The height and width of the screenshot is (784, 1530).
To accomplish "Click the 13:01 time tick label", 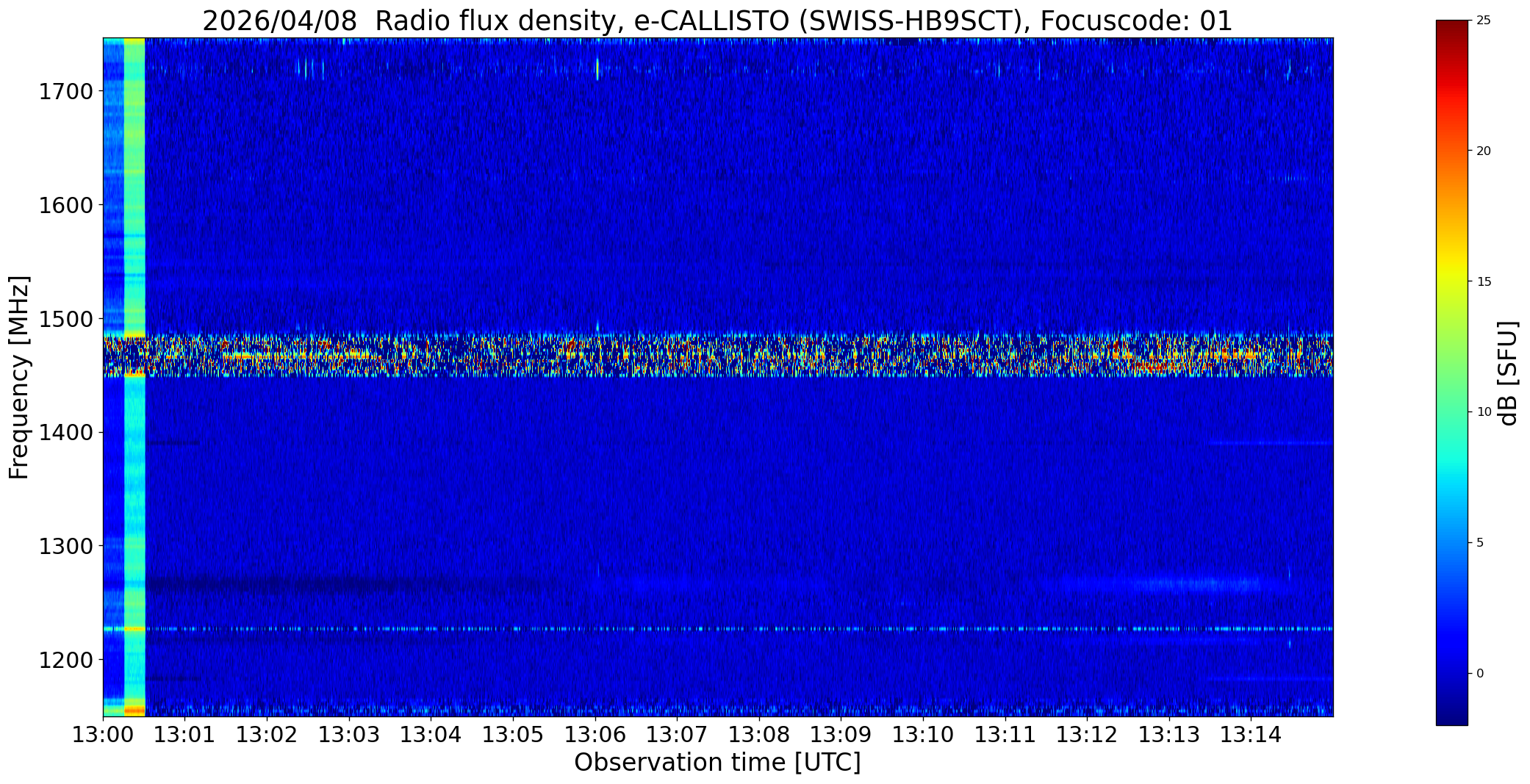I will [x=185, y=735].
